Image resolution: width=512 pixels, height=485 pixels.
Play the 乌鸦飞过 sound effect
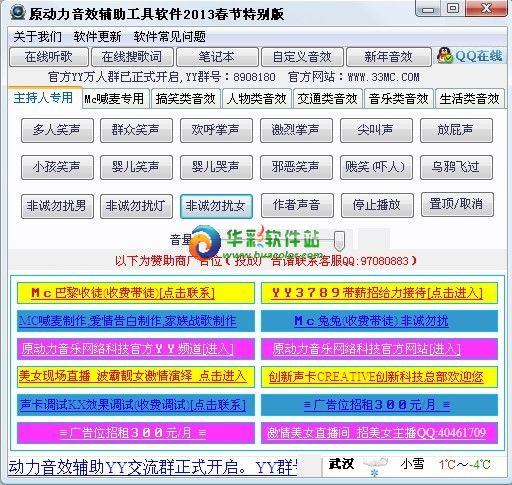coord(456,167)
